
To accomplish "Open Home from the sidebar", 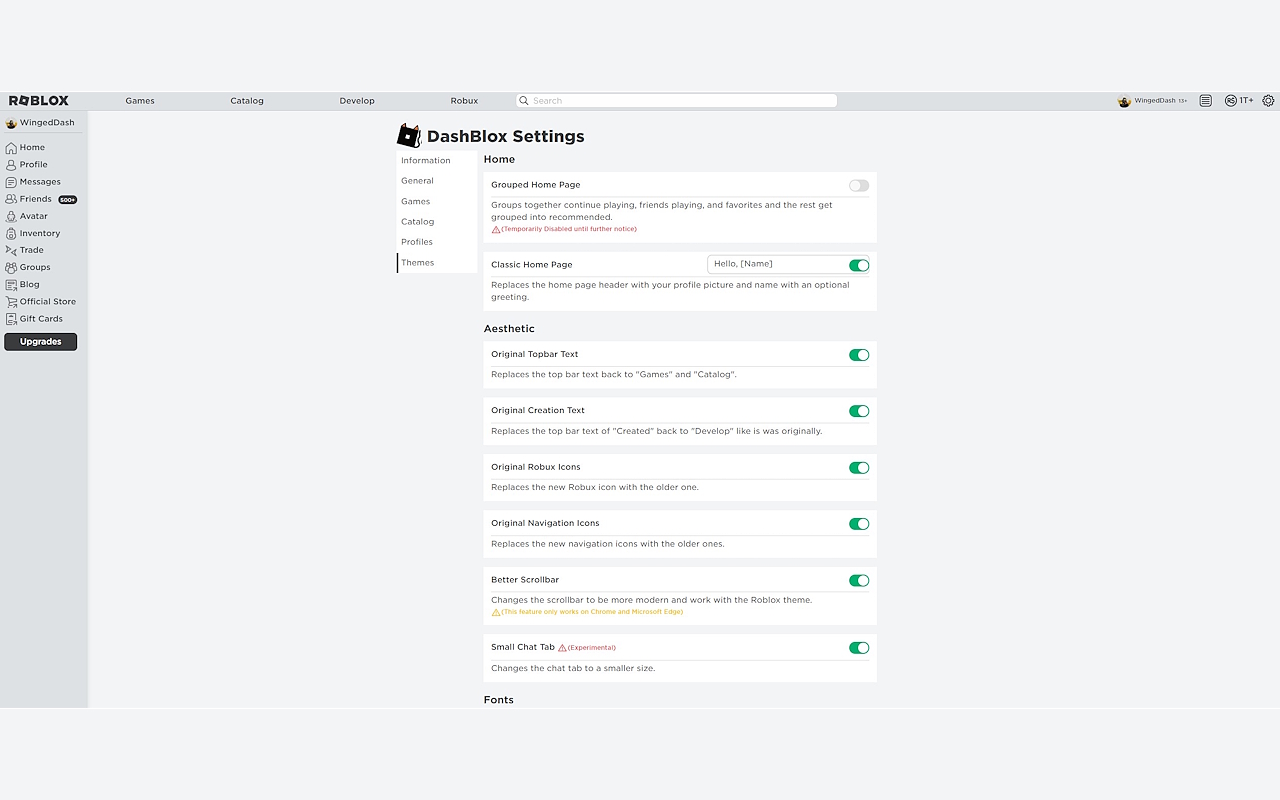I will 32,148.
